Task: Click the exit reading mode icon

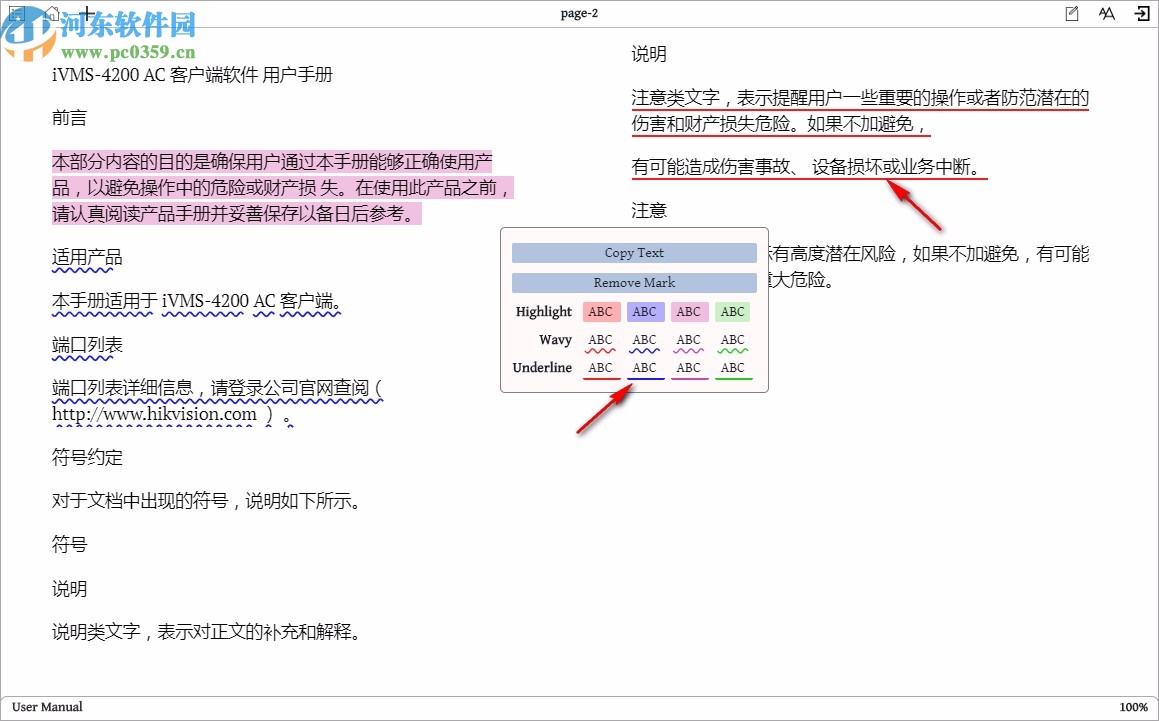Action: coord(1142,13)
